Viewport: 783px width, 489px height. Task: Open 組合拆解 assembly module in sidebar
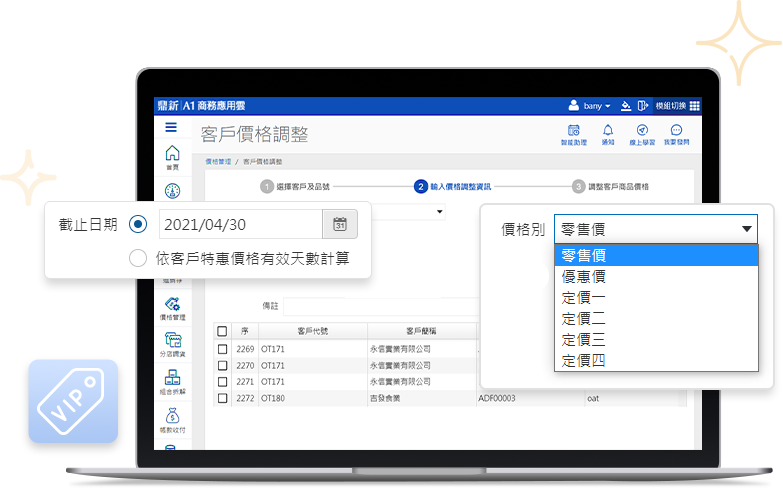click(172, 382)
